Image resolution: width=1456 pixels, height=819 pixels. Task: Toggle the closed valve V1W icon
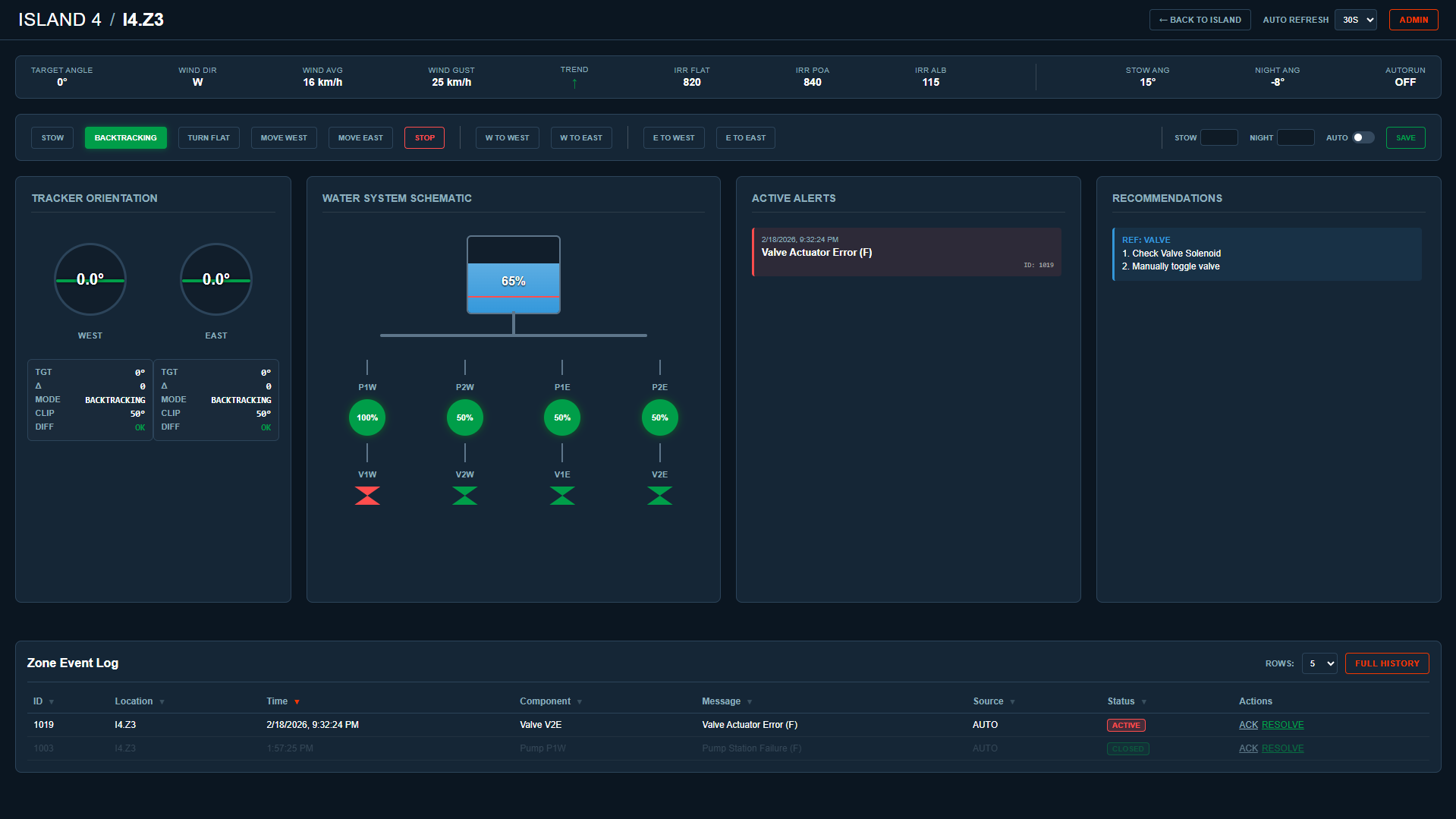click(367, 496)
